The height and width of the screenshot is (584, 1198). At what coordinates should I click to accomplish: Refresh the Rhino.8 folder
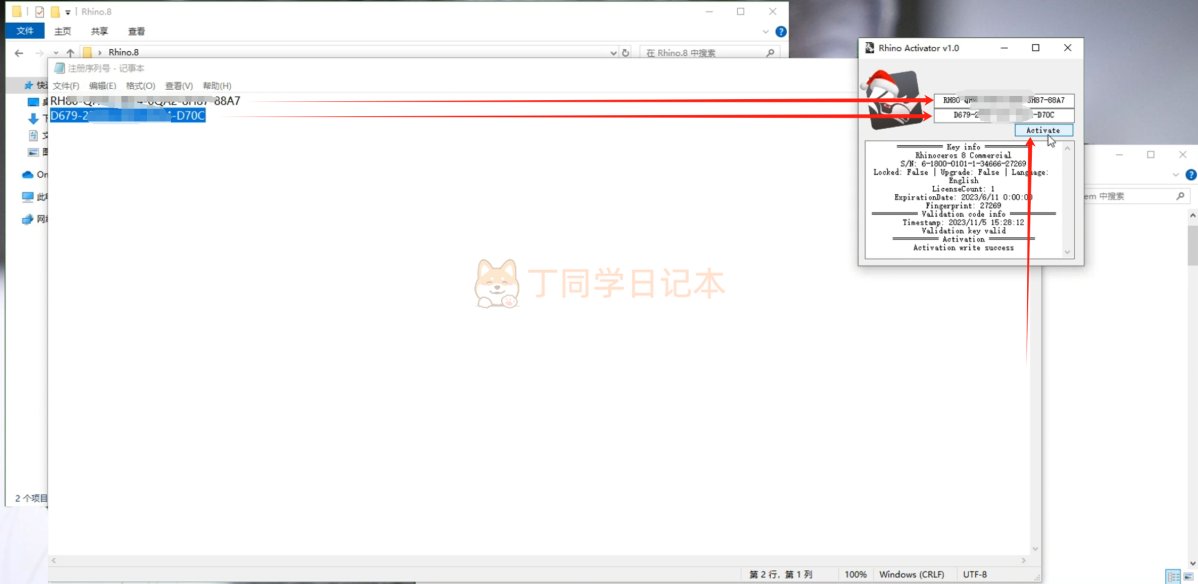click(626, 53)
